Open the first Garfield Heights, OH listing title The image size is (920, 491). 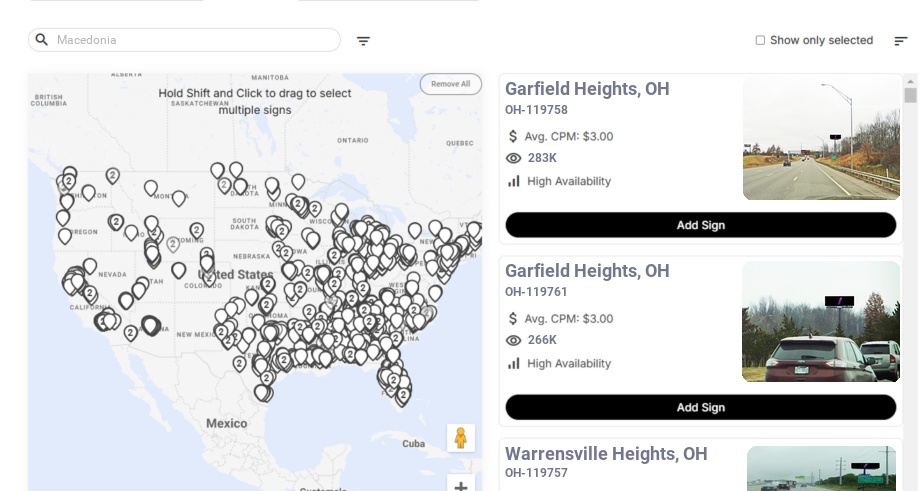point(587,89)
